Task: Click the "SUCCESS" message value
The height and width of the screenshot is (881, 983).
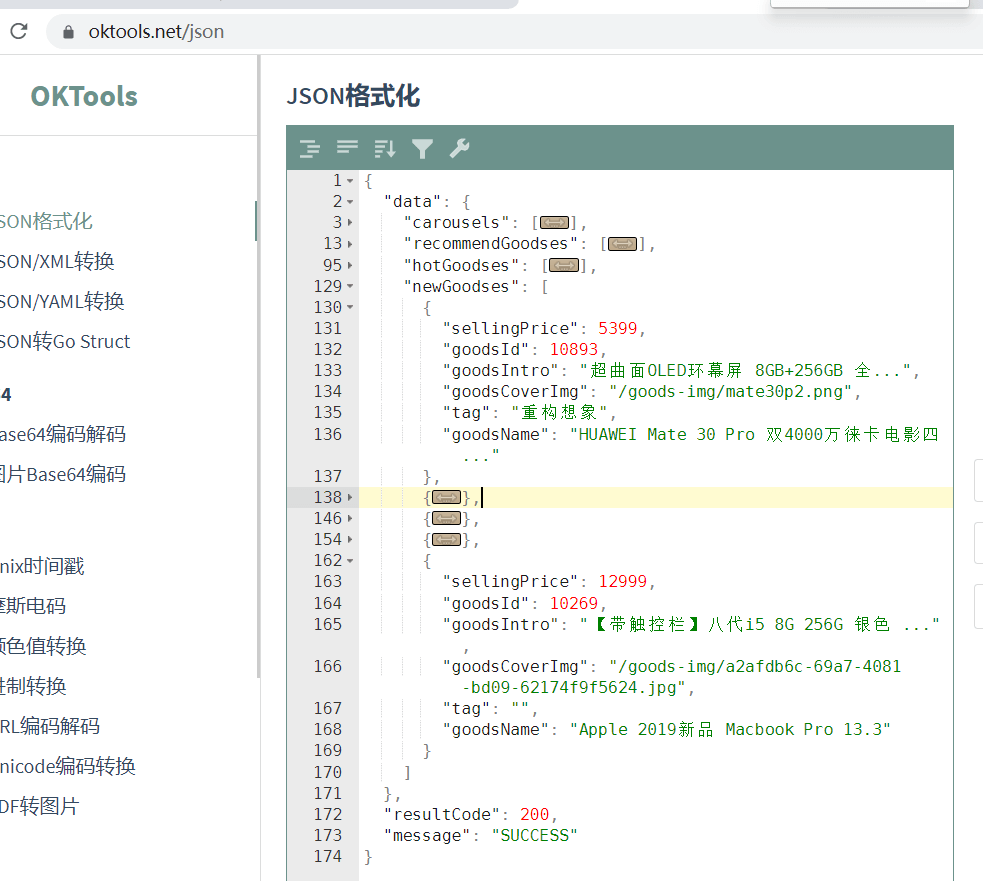Action: point(535,836)
